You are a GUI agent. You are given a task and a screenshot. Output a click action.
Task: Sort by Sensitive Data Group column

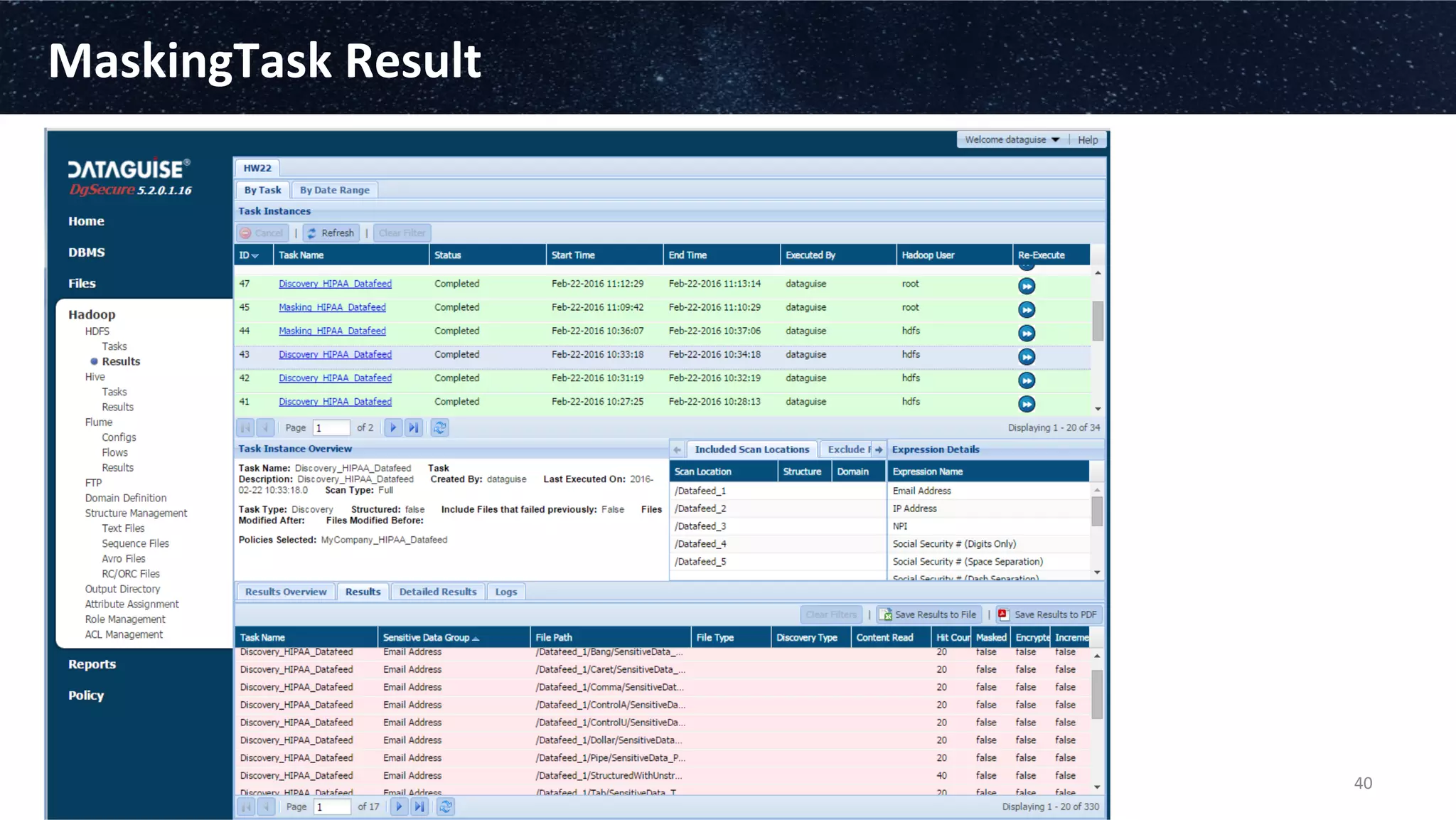[453, 637]
